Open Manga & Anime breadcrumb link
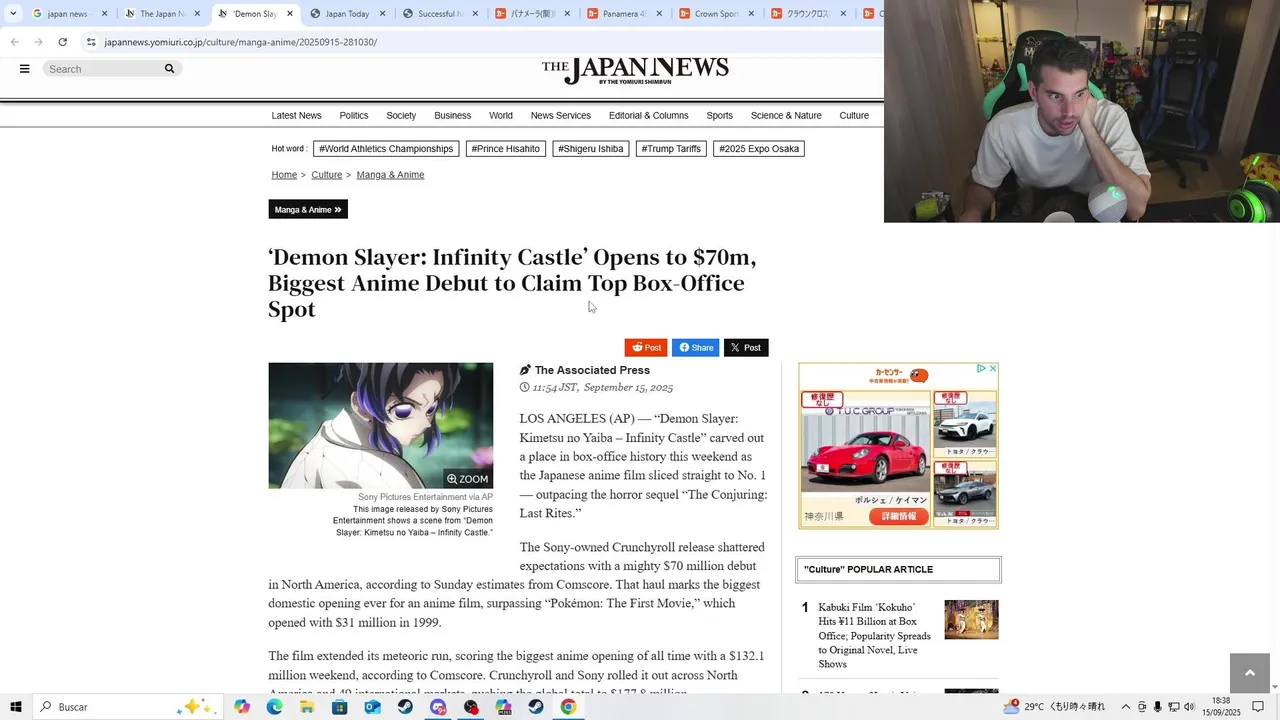Screen dimensions: 1280x720 [x=390, y=175]
